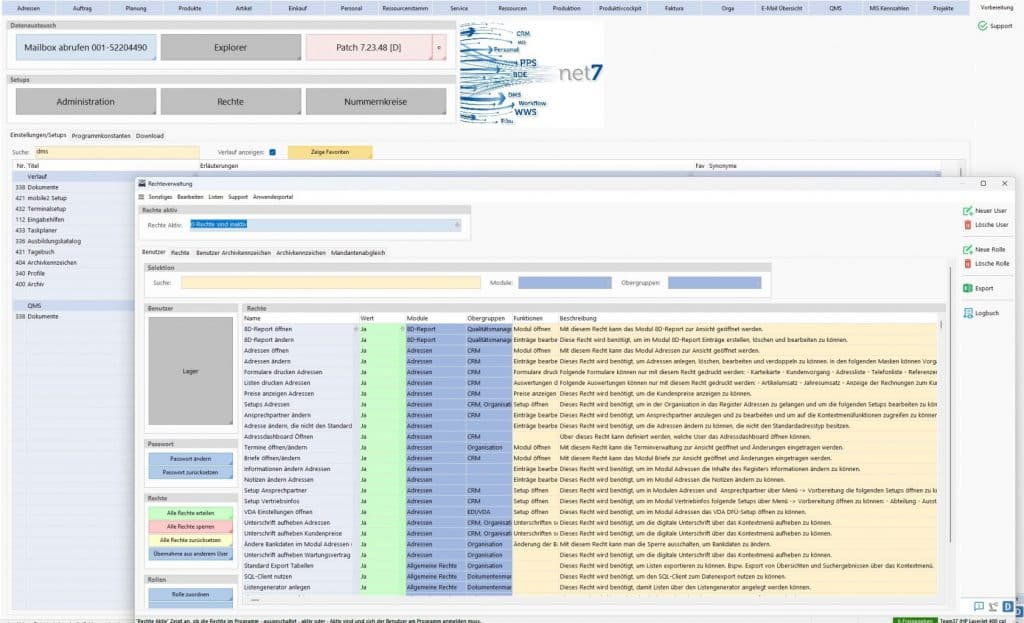The height and width of the screenshot is (623, 1024).
Task: Switch to the Programmkonstanten tab
Action: 101,135
